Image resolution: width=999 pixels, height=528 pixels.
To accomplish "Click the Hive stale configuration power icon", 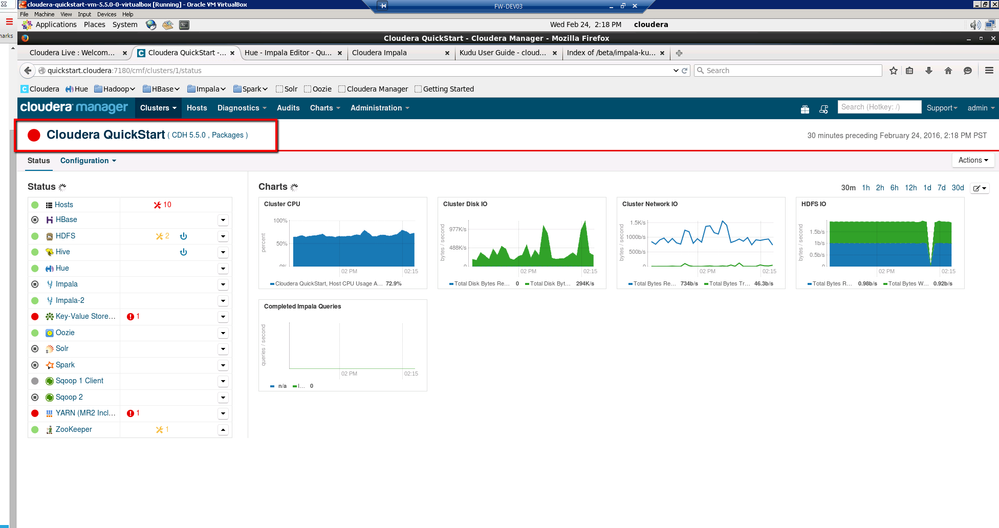I will tap(184, 252).
